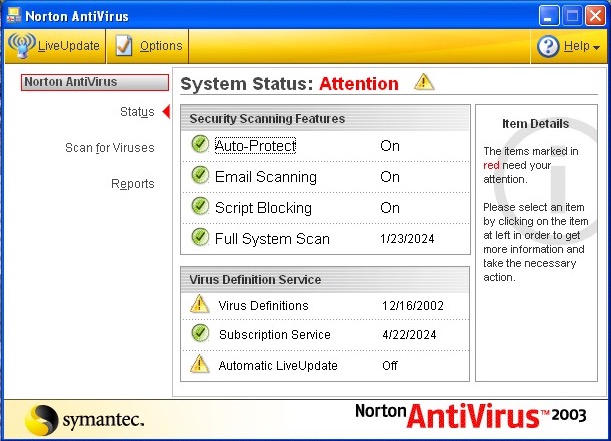Viewport: 611px width, 441px height.
Task: Click the Help question mark icon
Action: click(x=548, y=46)
